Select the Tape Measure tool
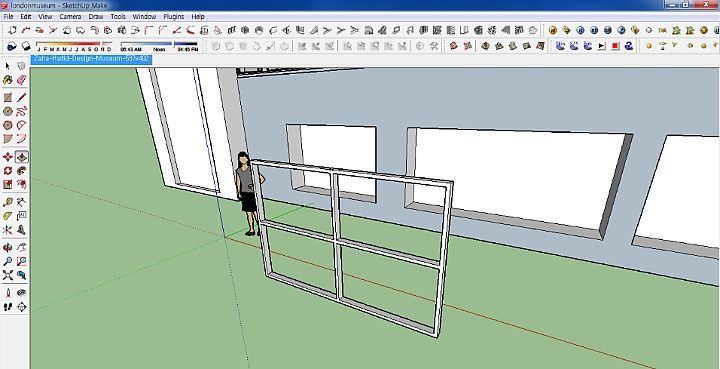 pyautogui.click(x=8, y=202)
